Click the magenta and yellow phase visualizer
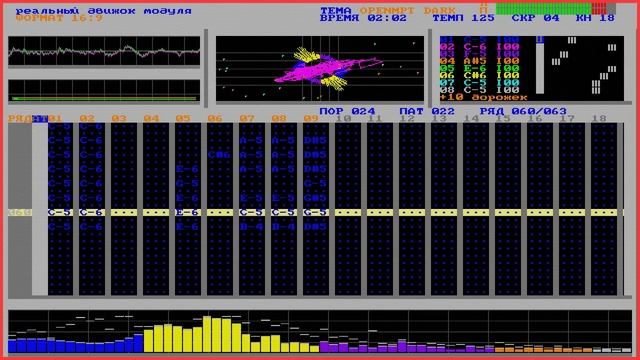The height and width of the screenshot is (360, 640). (x=320, y=69)
